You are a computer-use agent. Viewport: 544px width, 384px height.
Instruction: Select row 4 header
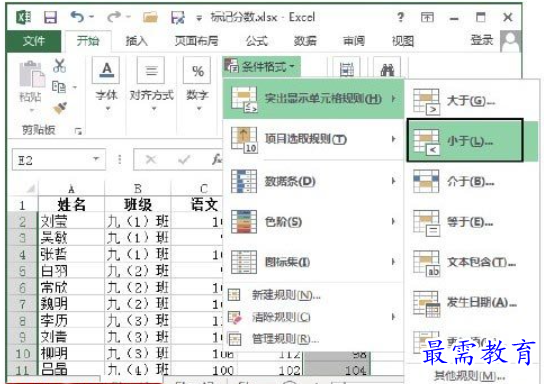pos(22,255)
